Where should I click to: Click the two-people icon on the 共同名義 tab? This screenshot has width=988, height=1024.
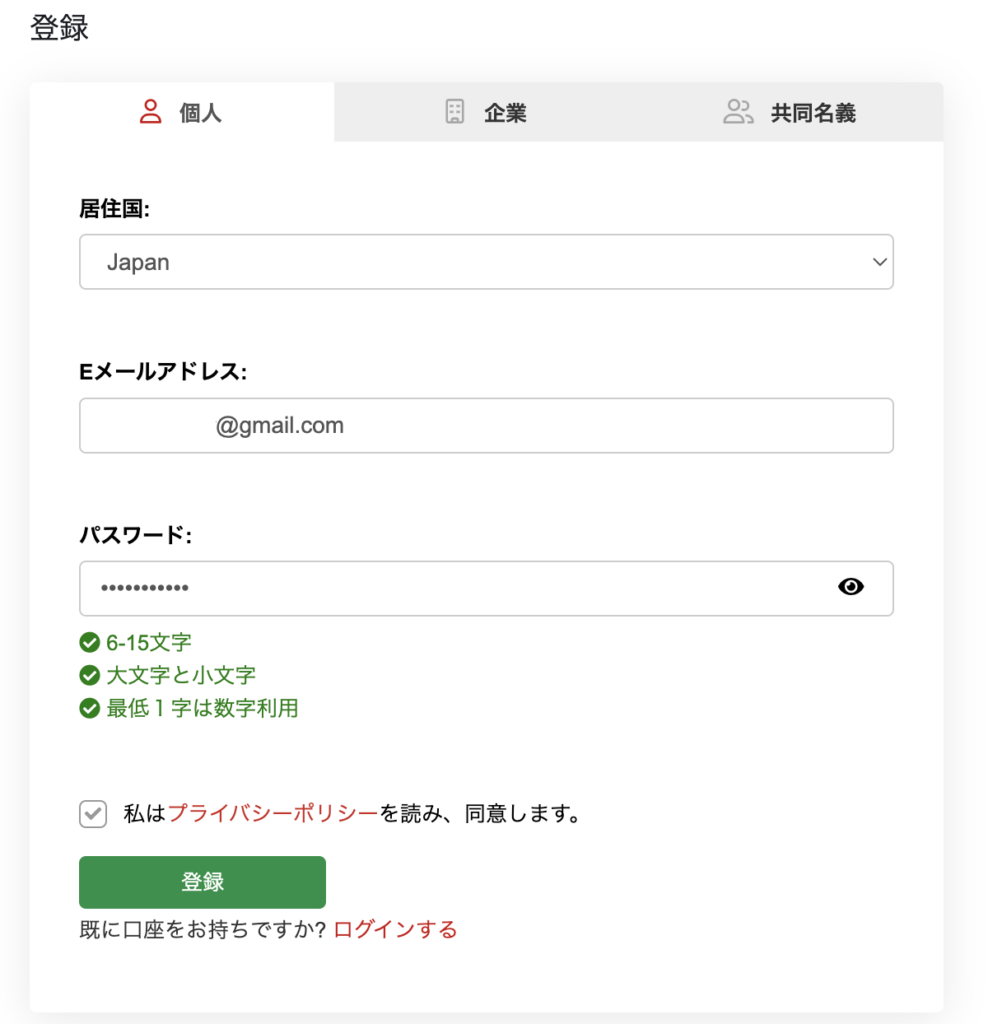pyautogui.click(x=738, y=112)
